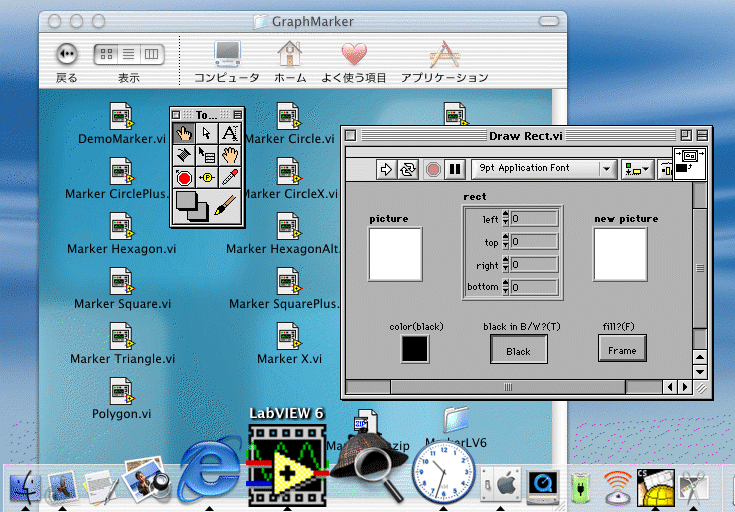Image resolution: width=735 pixels, height=512 pixels.
Task: Click the rect 'top' numeric field
Action: [534, 241]
